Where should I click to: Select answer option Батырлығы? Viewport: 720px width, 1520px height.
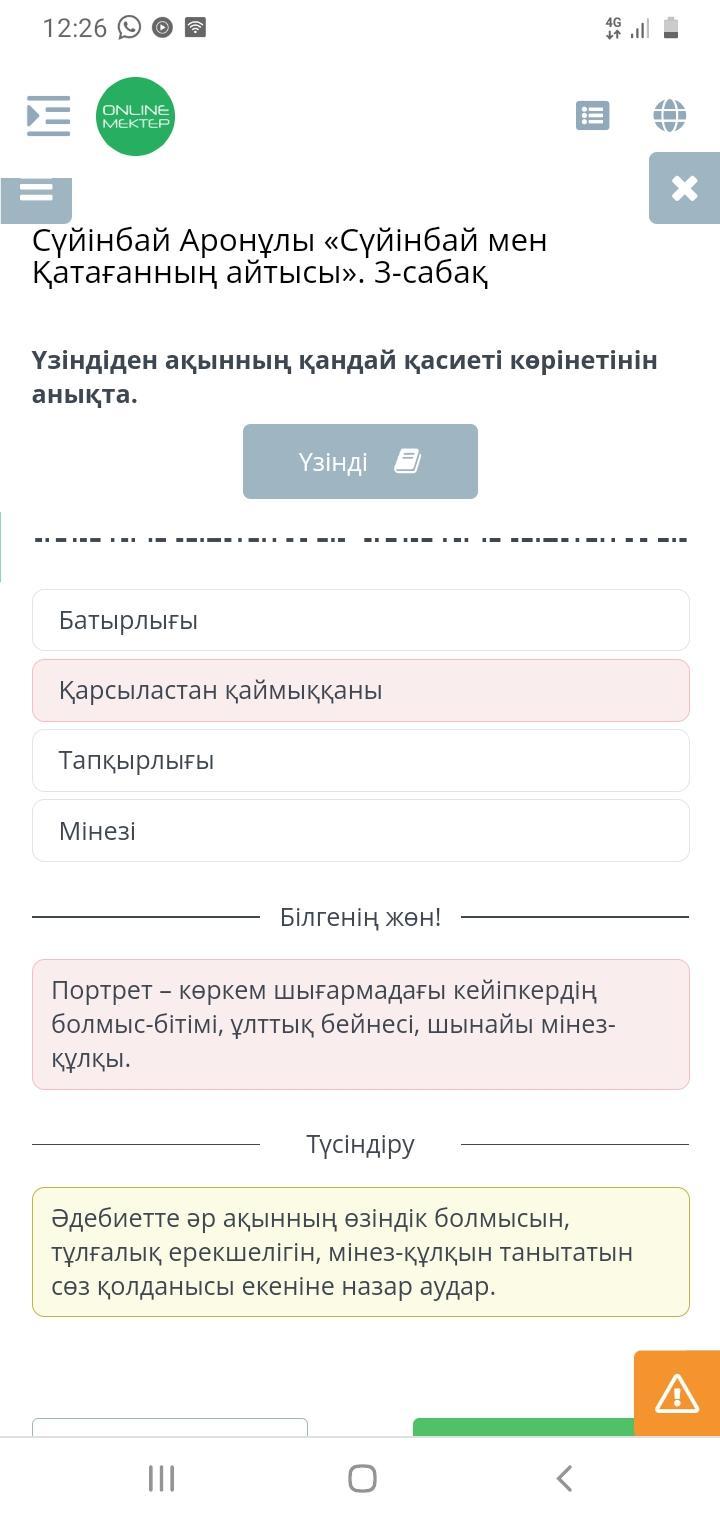[360, 620]
